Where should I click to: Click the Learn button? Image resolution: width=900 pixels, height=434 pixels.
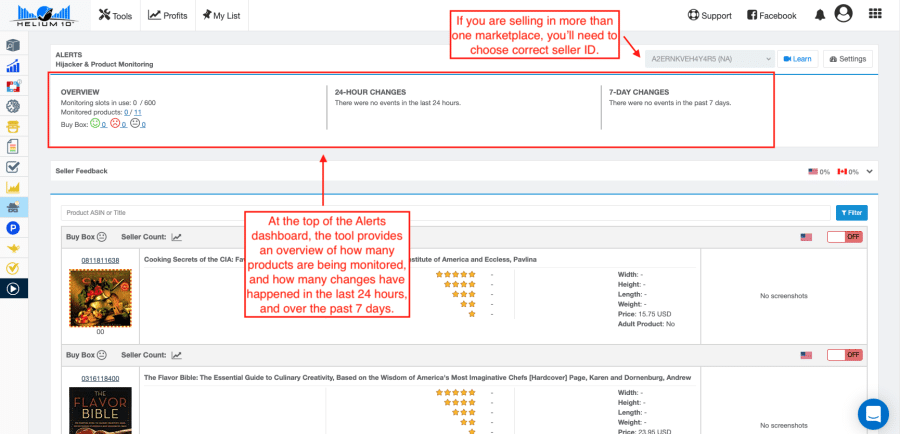(x=797, y=59)
